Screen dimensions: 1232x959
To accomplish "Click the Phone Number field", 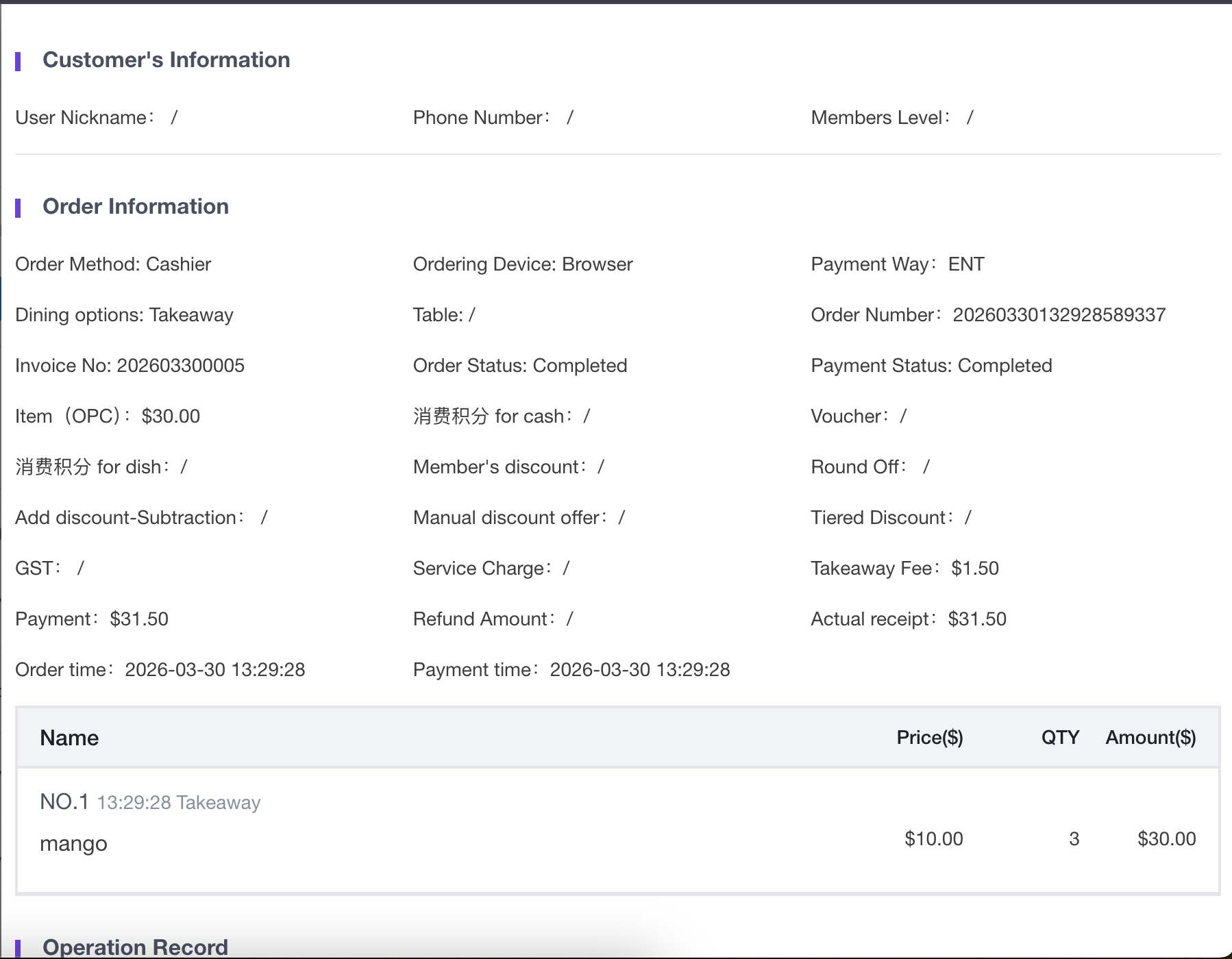I will coord(493,118).
